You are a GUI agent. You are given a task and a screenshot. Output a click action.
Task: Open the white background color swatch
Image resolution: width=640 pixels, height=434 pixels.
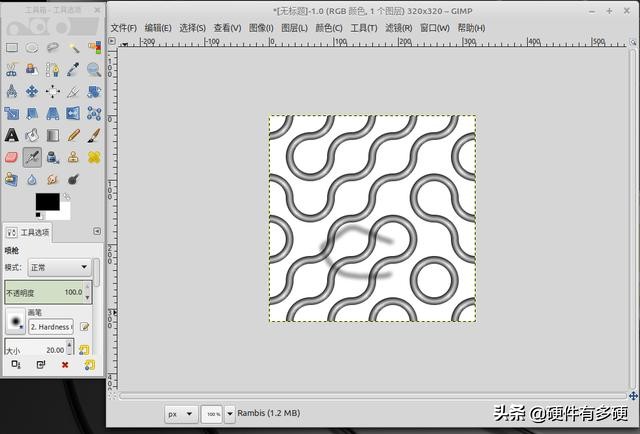pyautogui.click(x=65, y=212)
